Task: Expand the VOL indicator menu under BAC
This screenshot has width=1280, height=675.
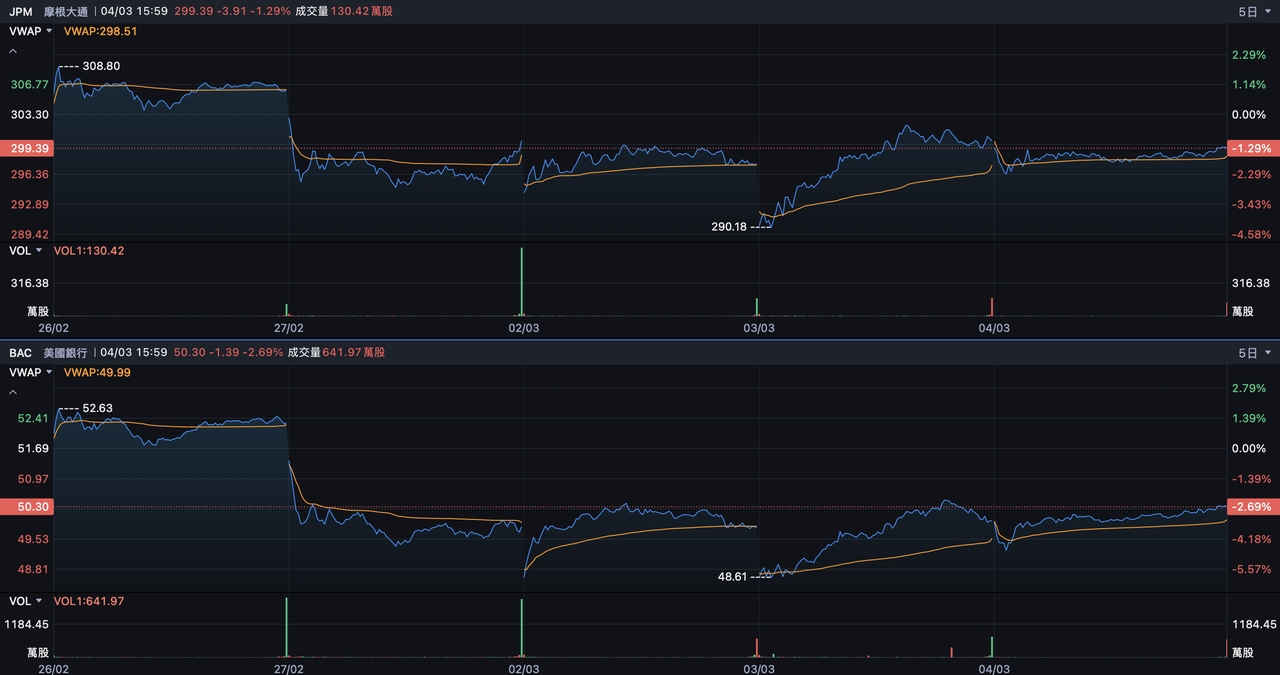Action: point(26,601)
